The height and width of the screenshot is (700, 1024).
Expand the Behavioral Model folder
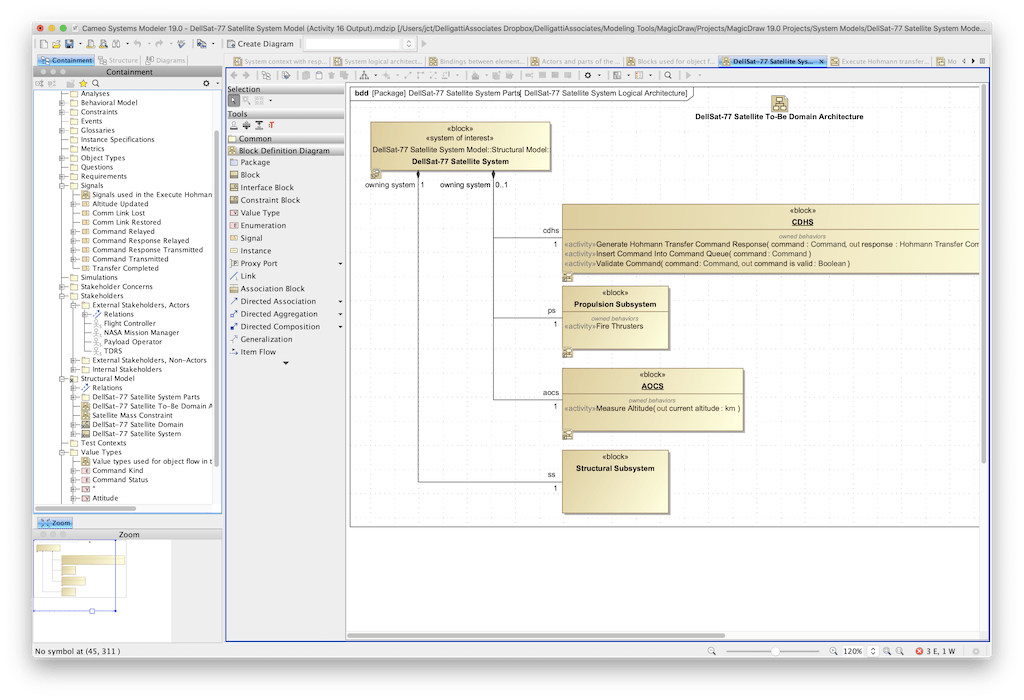pyautogui.click(x=61, y=103)
